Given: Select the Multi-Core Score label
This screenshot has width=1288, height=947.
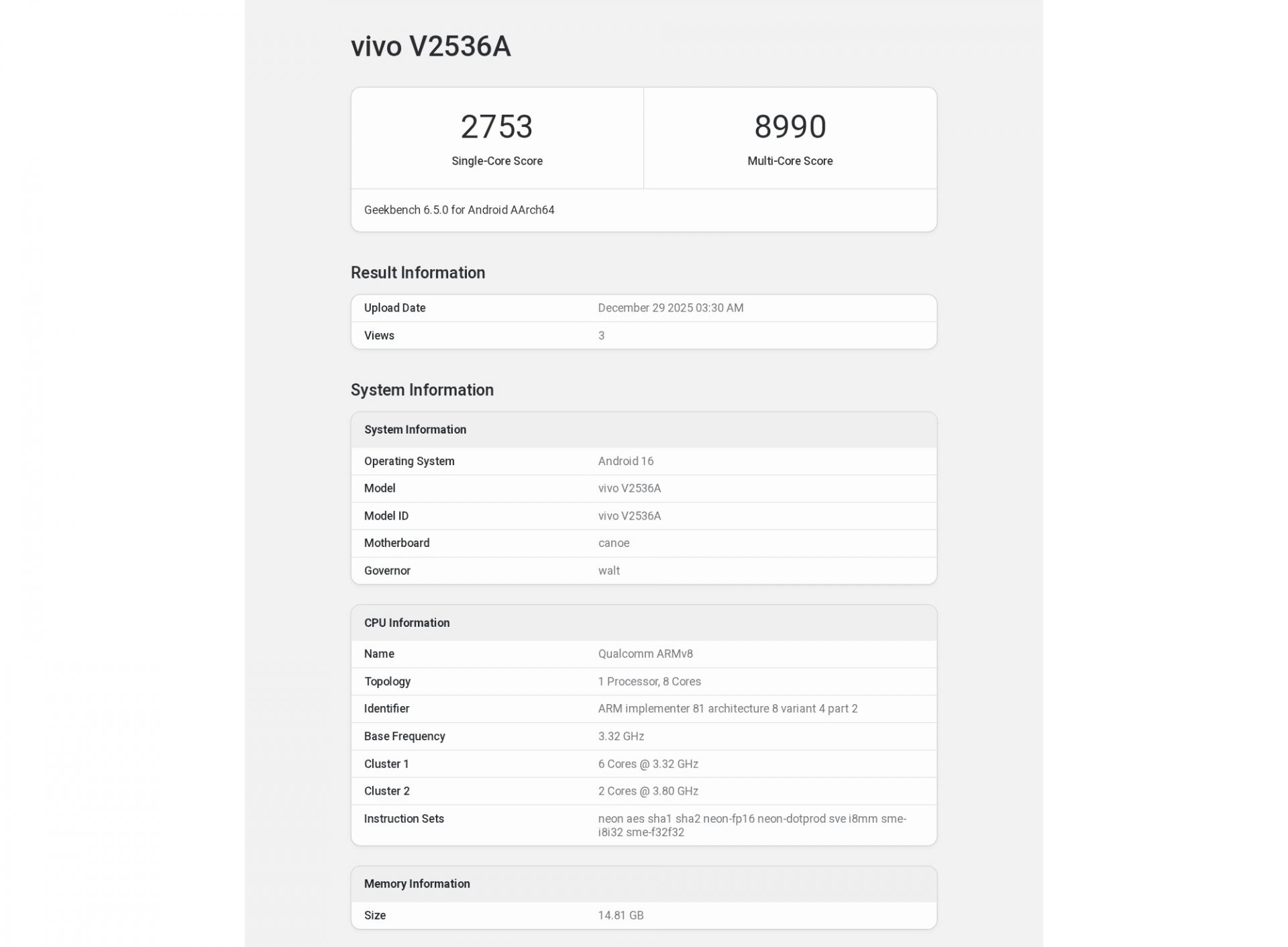Looking at the screenshot, I should tap(790, 161).
